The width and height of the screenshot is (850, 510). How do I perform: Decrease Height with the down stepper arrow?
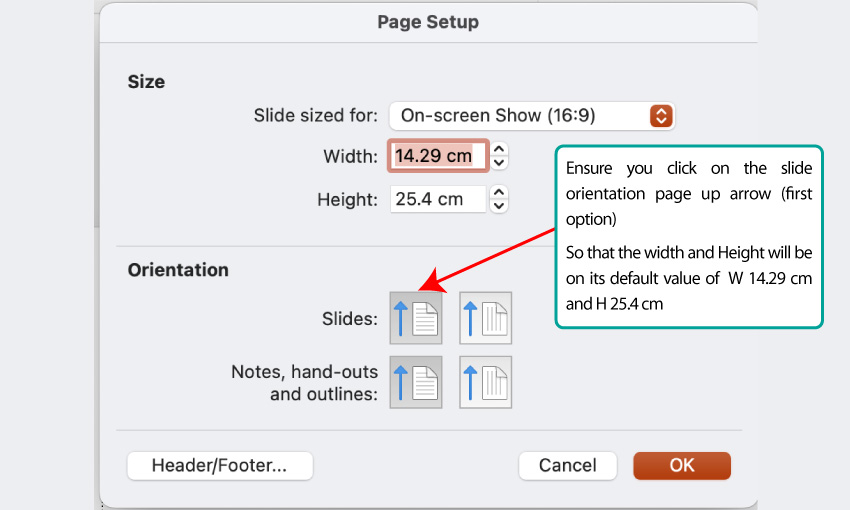click(x=499, y=205)
